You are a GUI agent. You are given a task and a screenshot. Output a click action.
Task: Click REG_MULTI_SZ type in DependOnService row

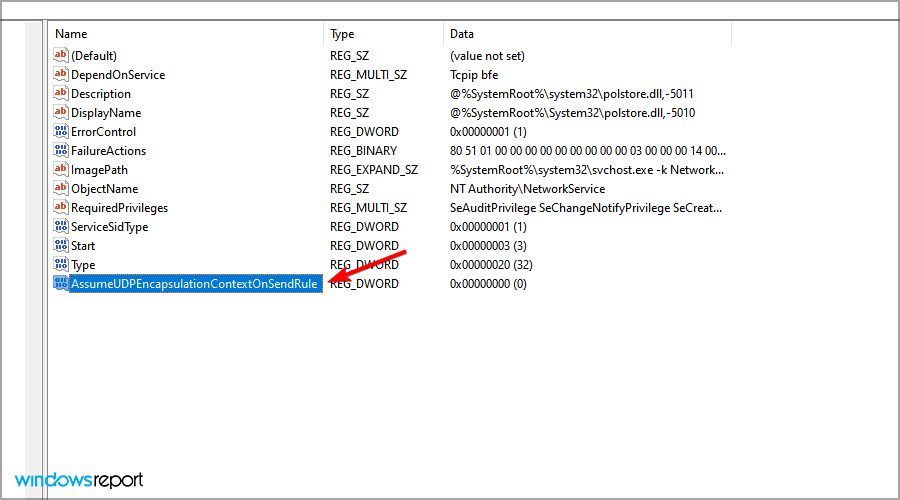(368, 75)
